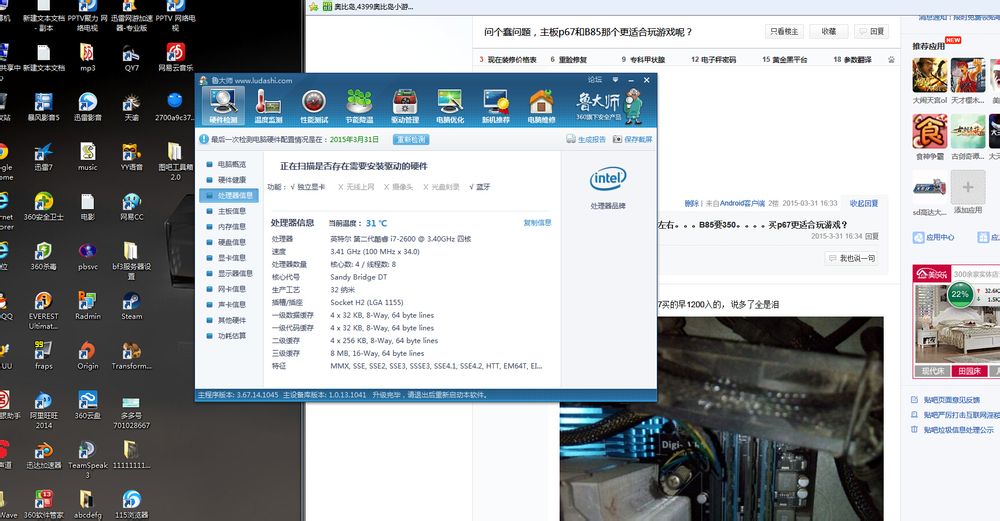Open the 电脑维修 PC repair tool
Viewport: 1000px width, 521px height.
(541, 105)
